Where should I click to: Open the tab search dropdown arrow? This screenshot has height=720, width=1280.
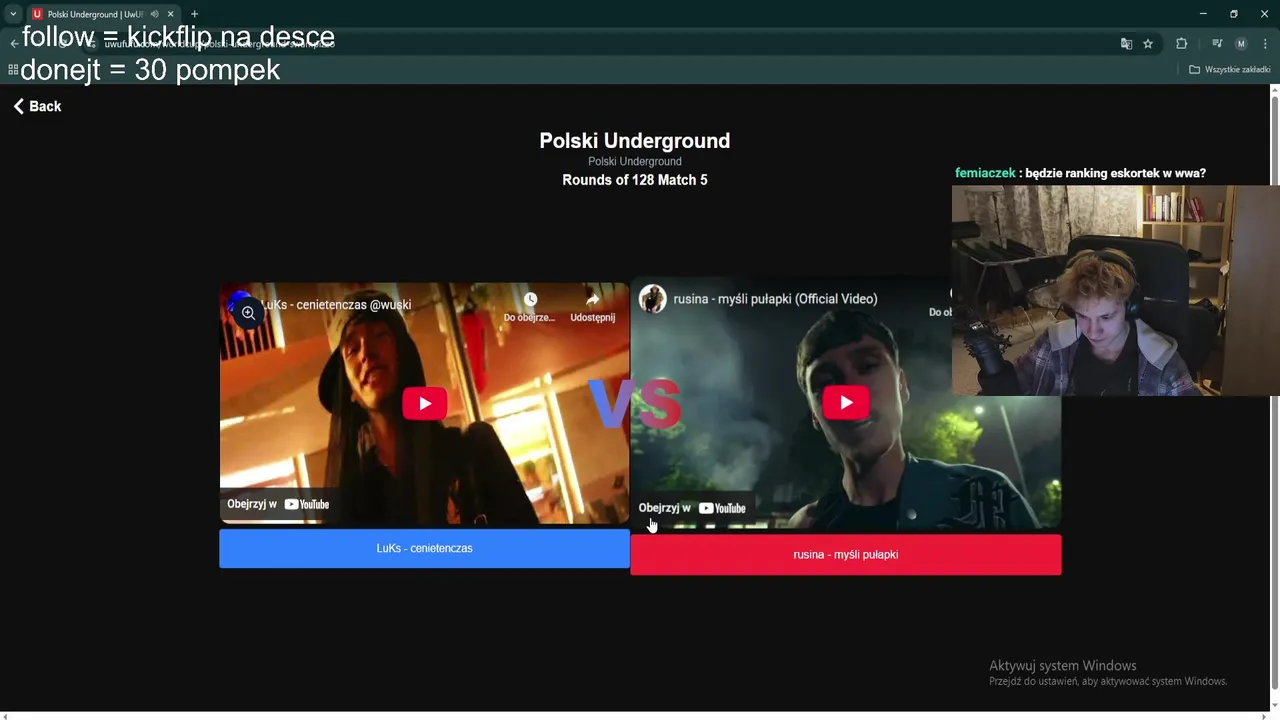click(13, 14)
